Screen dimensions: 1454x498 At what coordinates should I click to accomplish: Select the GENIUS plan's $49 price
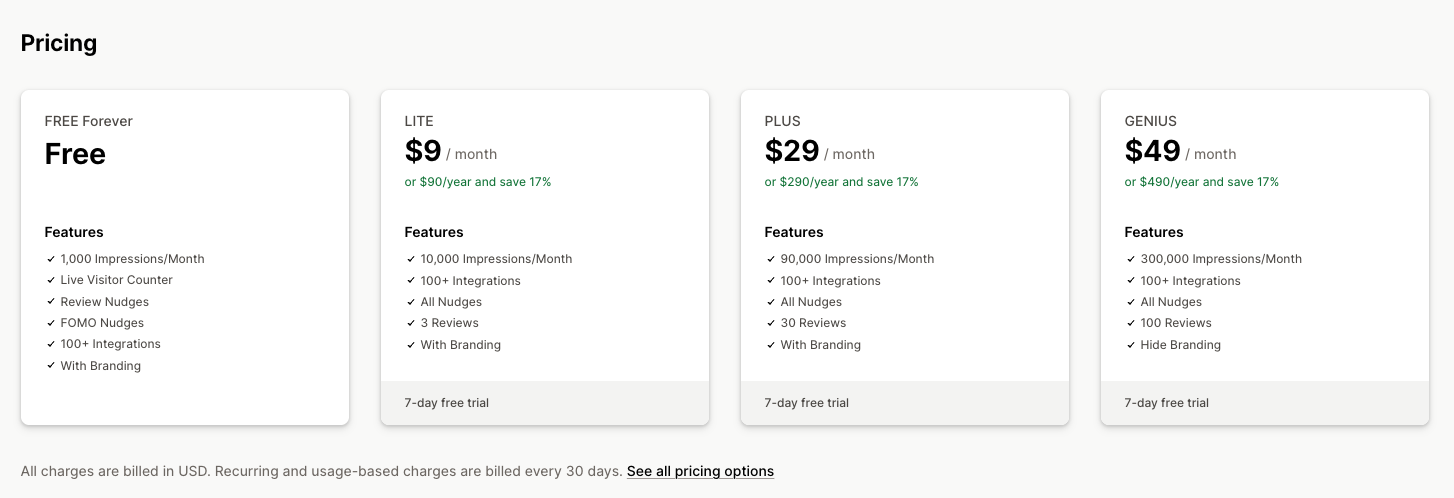pyautogui.click(x=1152, y=151)
